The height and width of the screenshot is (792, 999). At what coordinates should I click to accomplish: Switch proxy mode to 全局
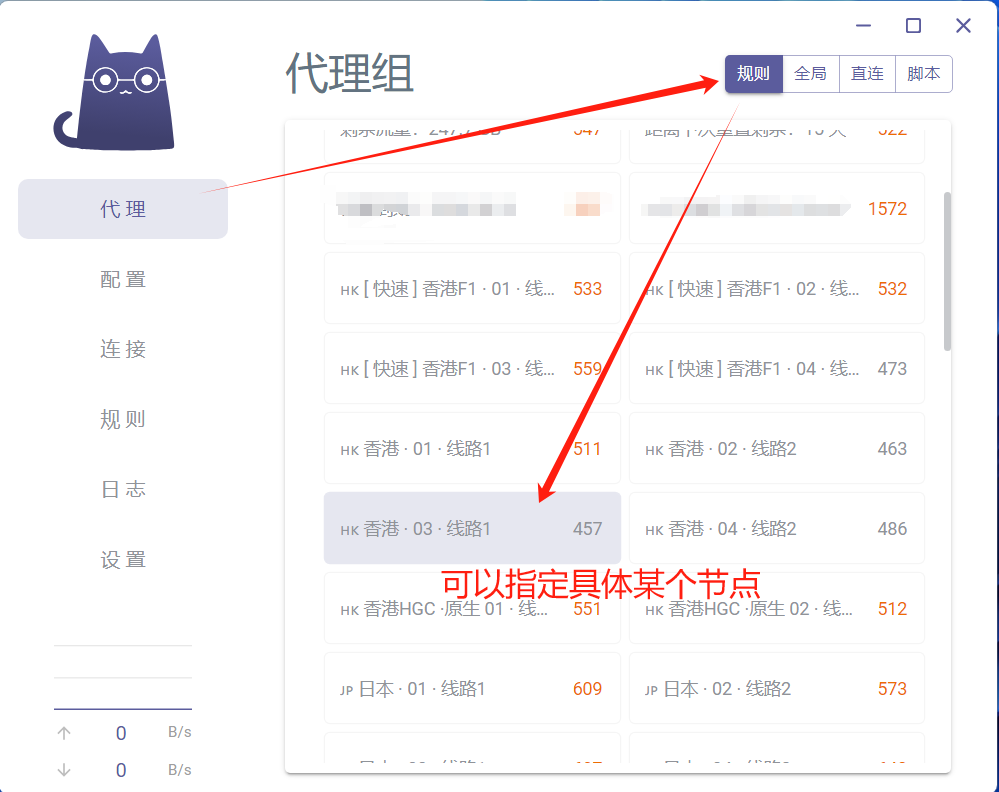(810, 74)
